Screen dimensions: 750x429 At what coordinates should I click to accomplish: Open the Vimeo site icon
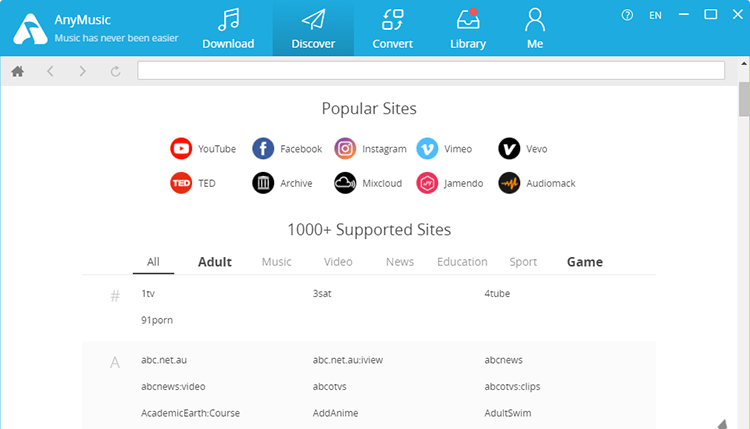pos(427,149)
